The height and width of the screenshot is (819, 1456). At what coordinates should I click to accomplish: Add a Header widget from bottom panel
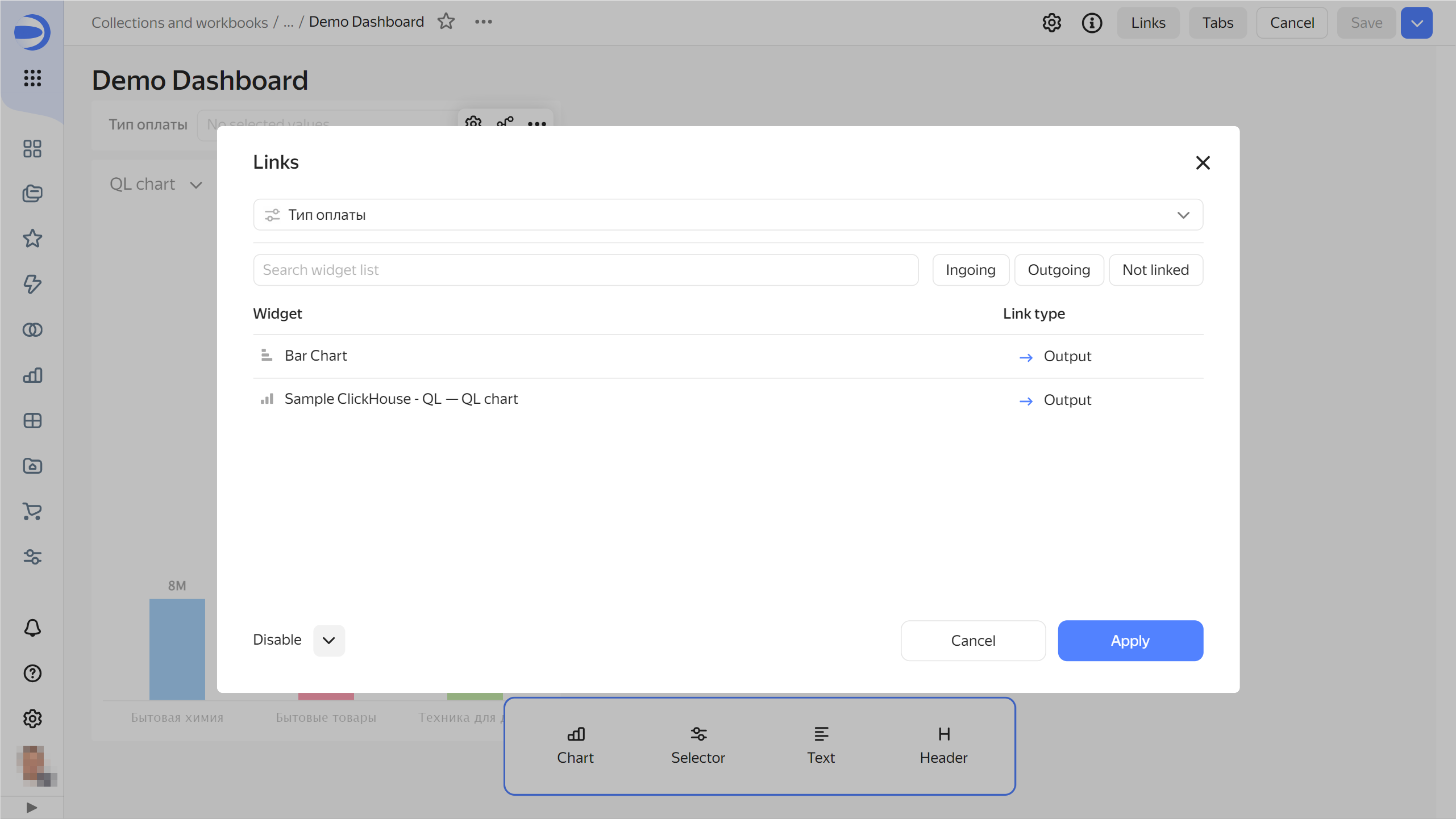click(x=943, y=745)
